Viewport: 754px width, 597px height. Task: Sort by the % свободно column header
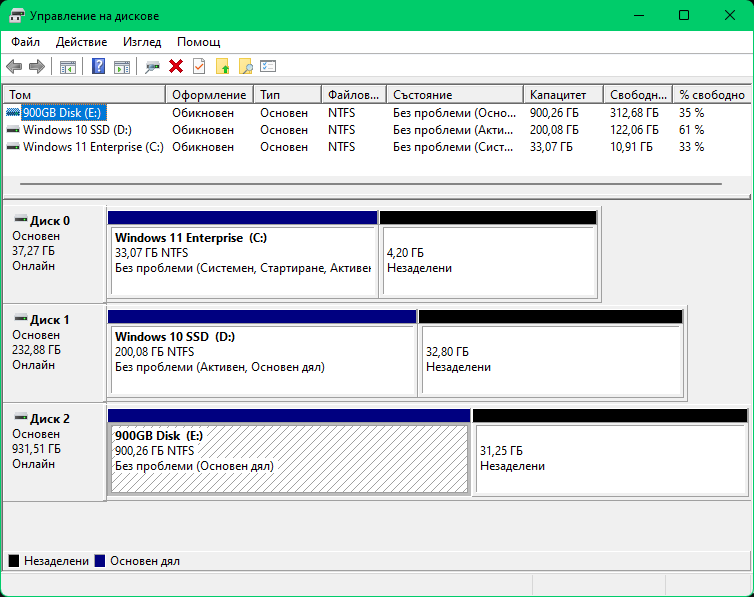coord(712,95)
